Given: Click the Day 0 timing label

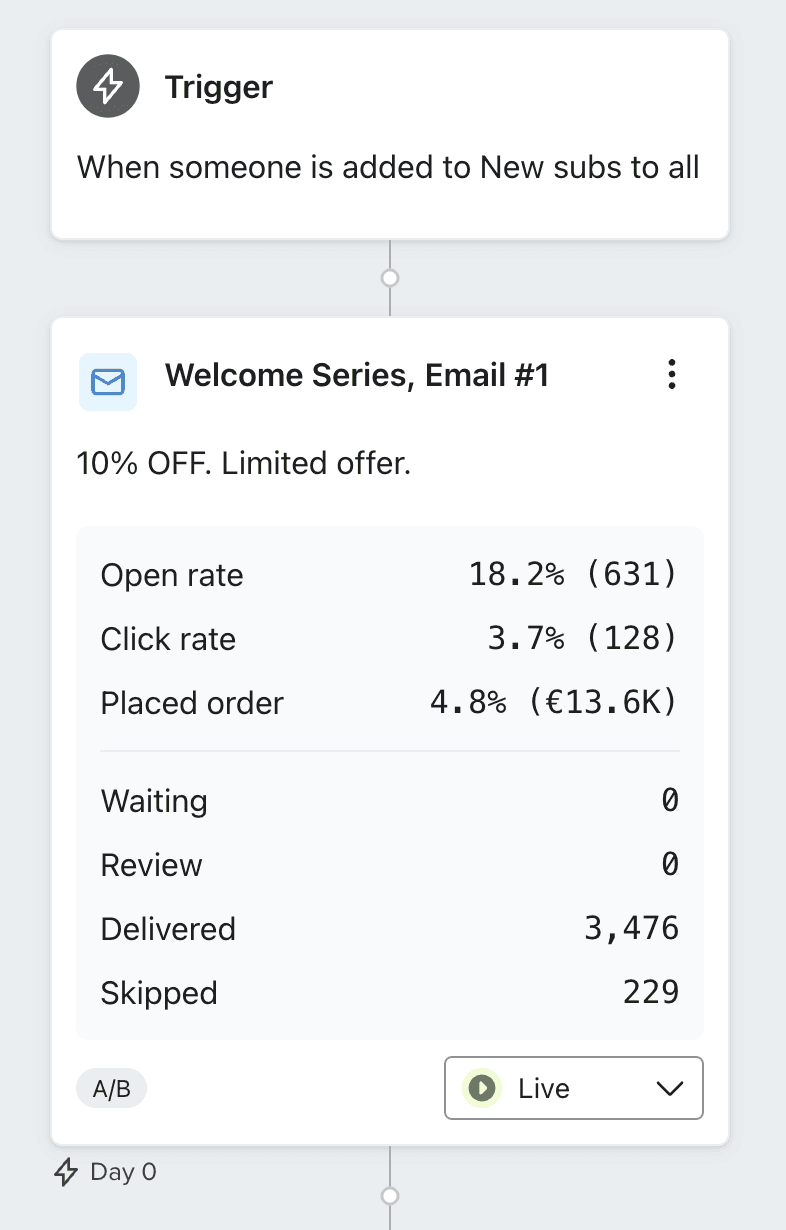Looking at the screenshot, I should tap(123, 1172).
